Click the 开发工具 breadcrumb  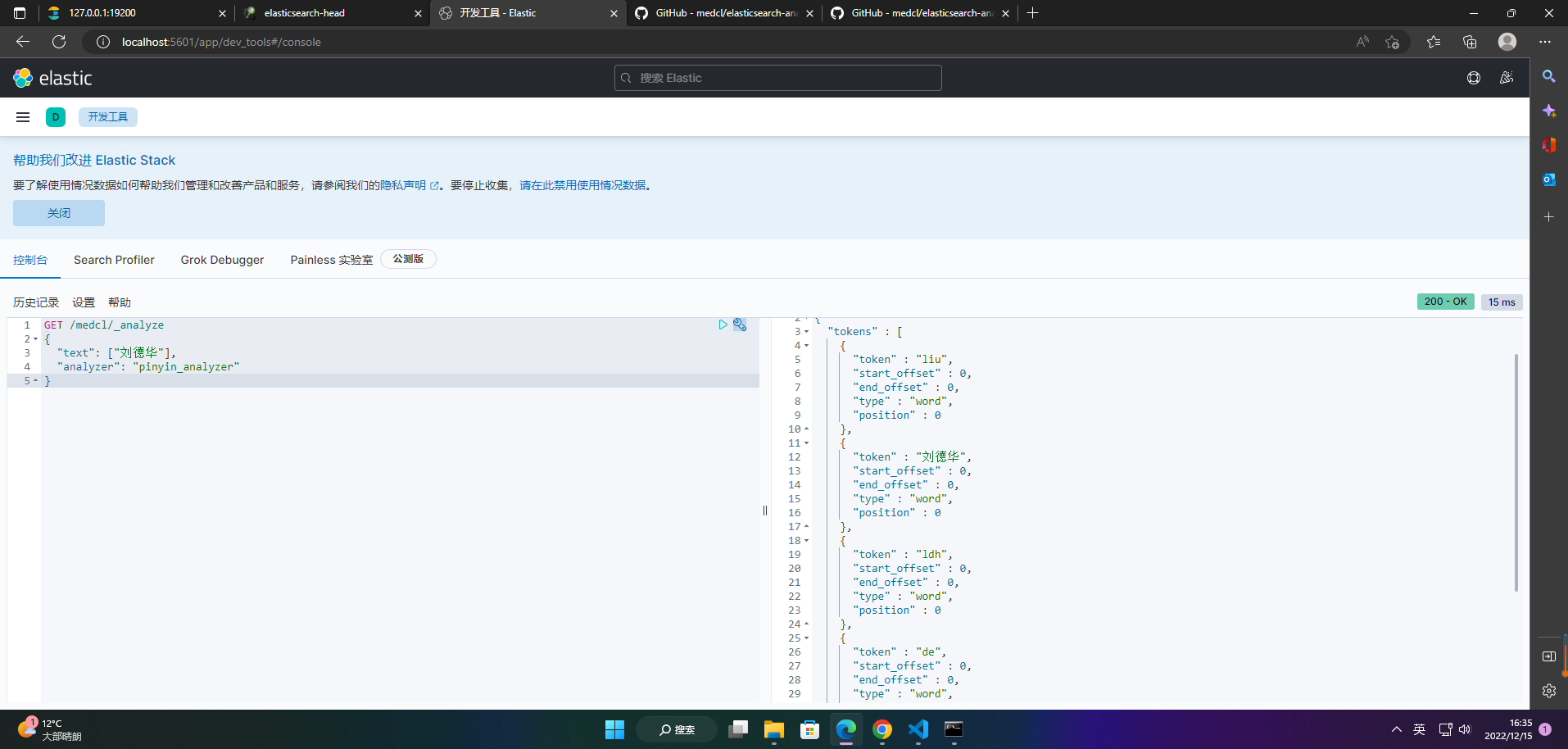[108, 117]
